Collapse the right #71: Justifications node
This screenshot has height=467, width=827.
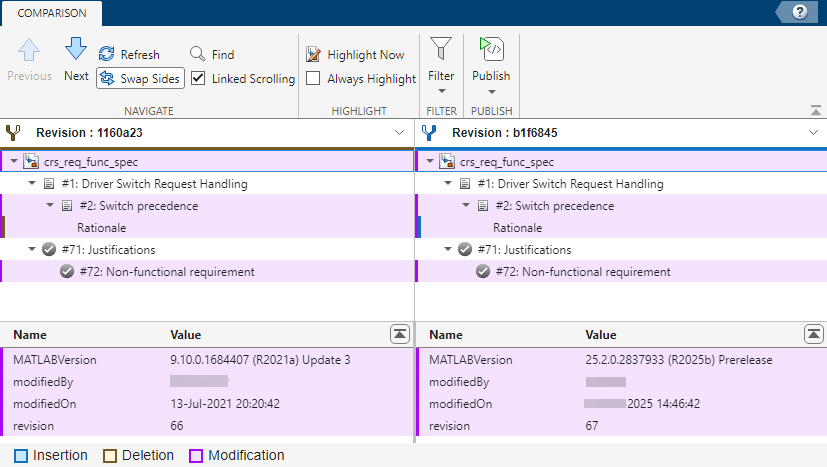448,250
